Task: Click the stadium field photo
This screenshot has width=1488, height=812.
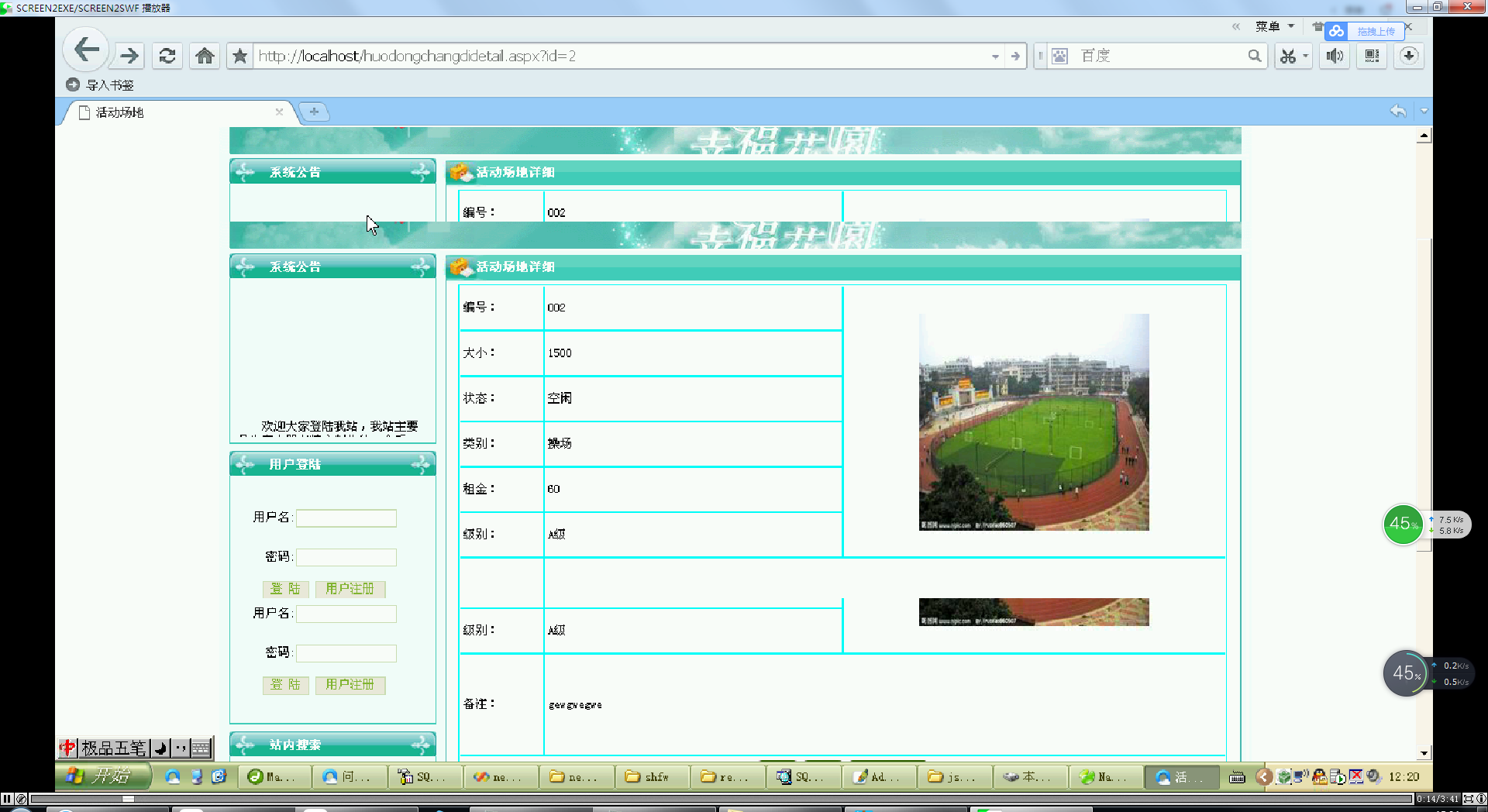Action: (x=1034, y=422)
